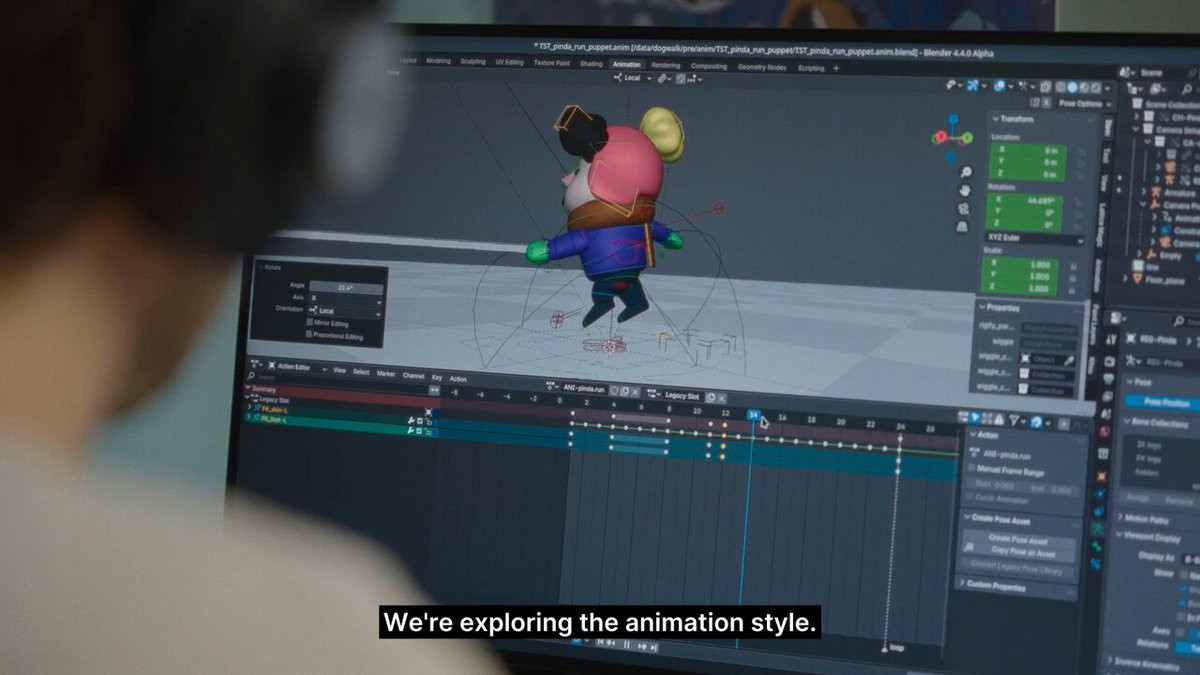Open the Pose Options dropdown

point(1084,103)
